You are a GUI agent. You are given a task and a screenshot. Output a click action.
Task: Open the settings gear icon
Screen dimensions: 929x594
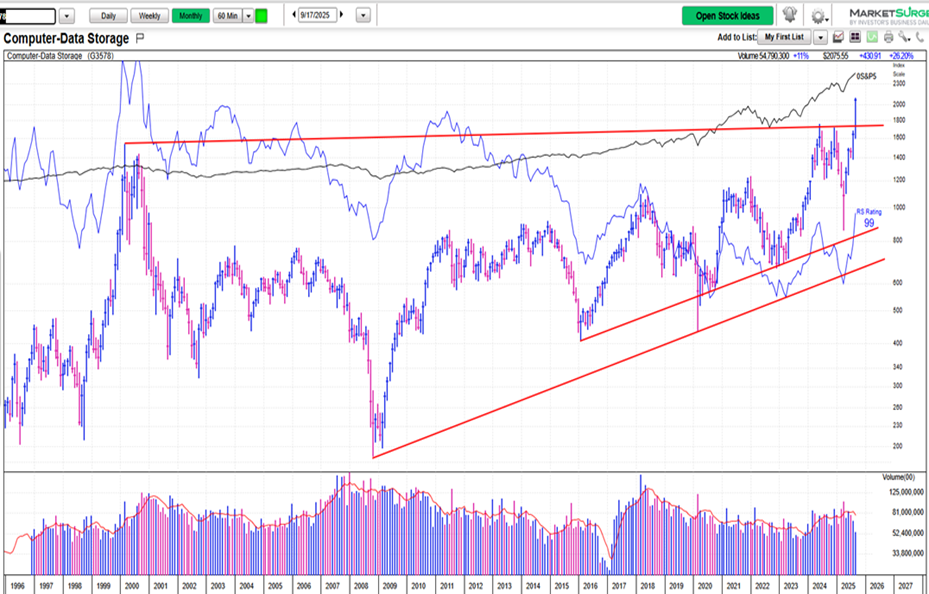point(818,14)
